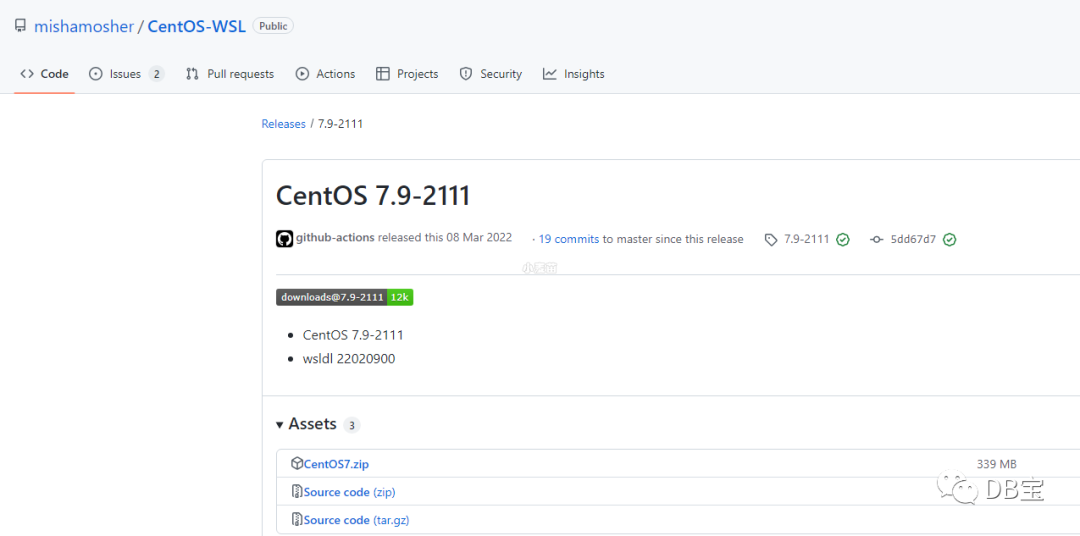Click the verified check icon next to 5dd67d7

[950, 240]
